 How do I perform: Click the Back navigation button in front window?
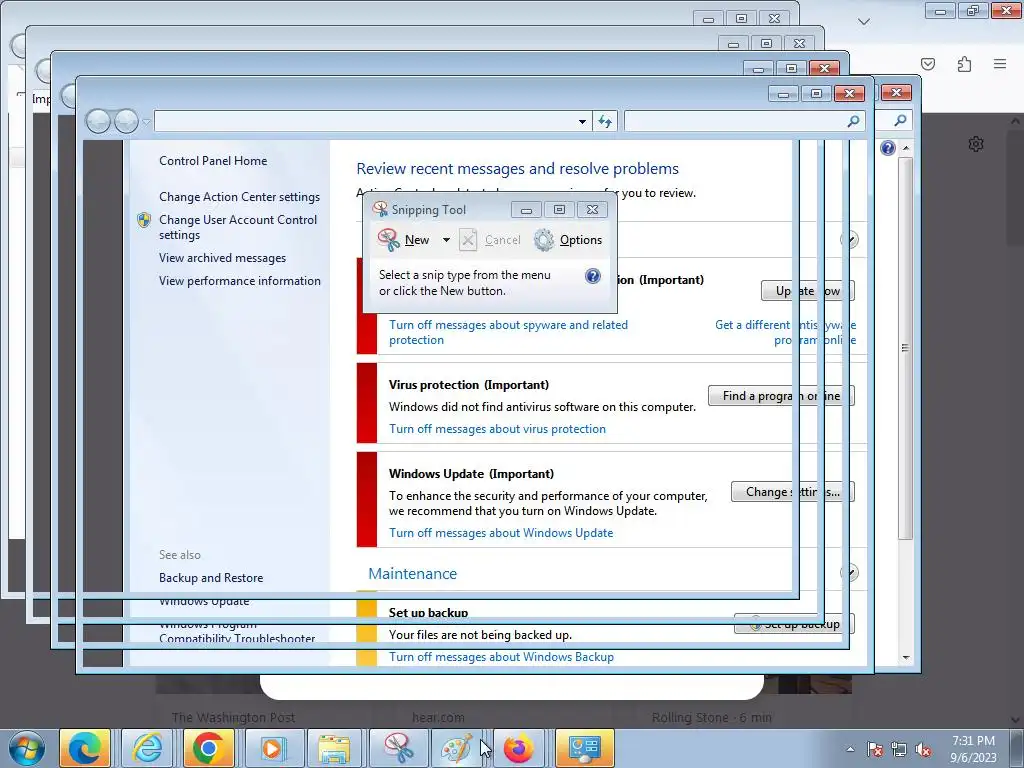(x=98, y=121)
